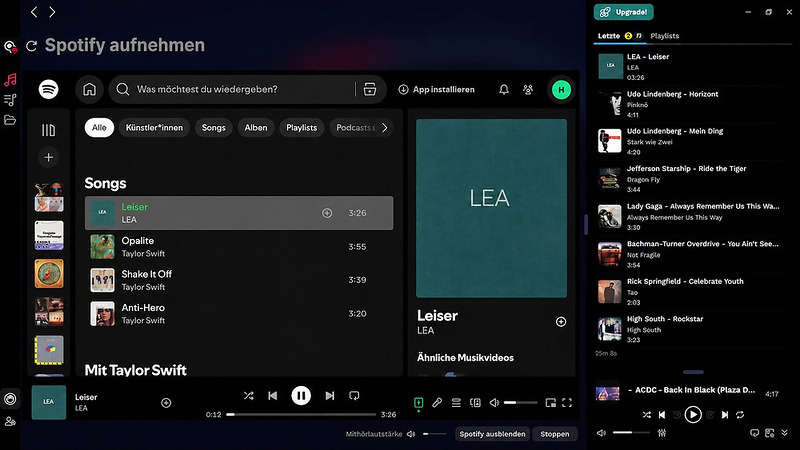Image resolution: width=800 pixels, height=450 pixels.
Task: Open lyrics microphone icon in Spotify player
Action: pyautogui.click(x=437, y=403)
